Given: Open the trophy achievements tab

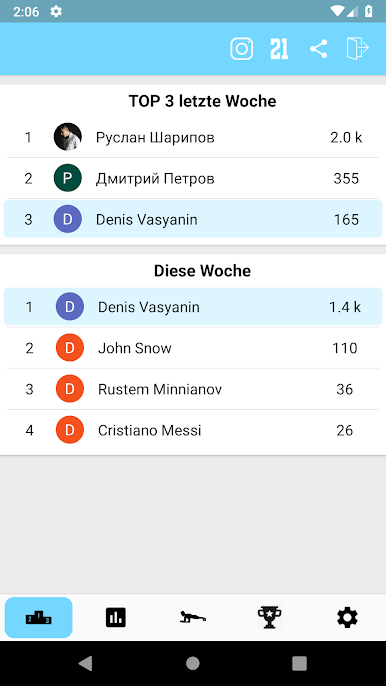Looking at the screenshot, I should [x=270, y=617].
